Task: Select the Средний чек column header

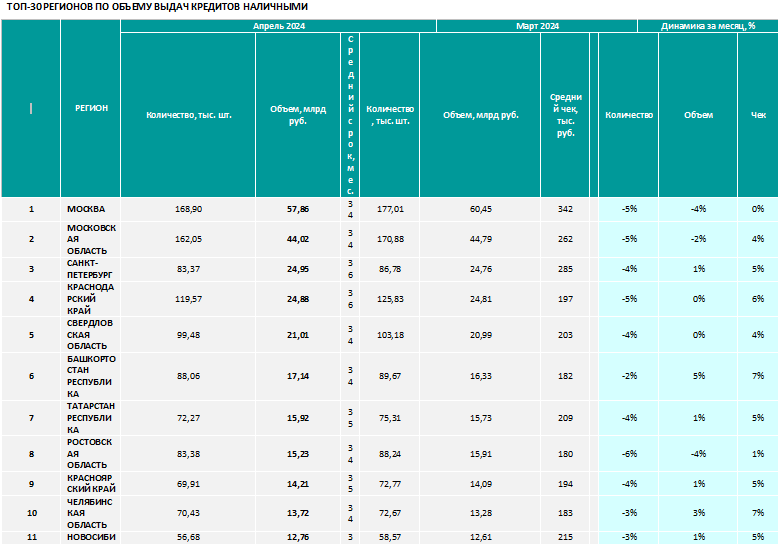Action: click(565, 115)
